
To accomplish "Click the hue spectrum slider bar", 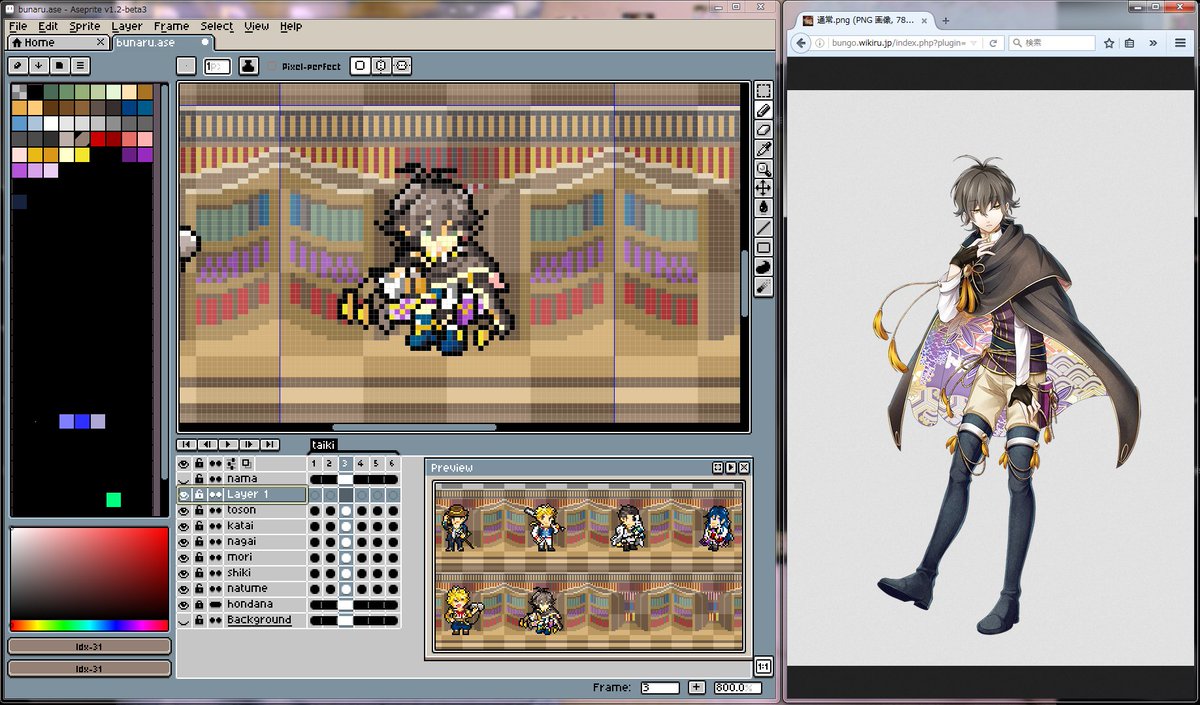I will click(x=89, y=626).
